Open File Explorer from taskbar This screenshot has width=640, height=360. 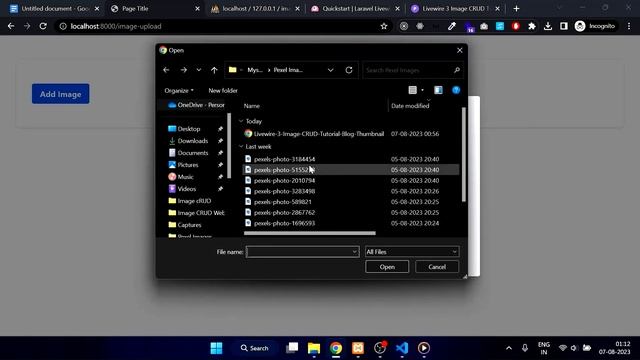[314, 348]
